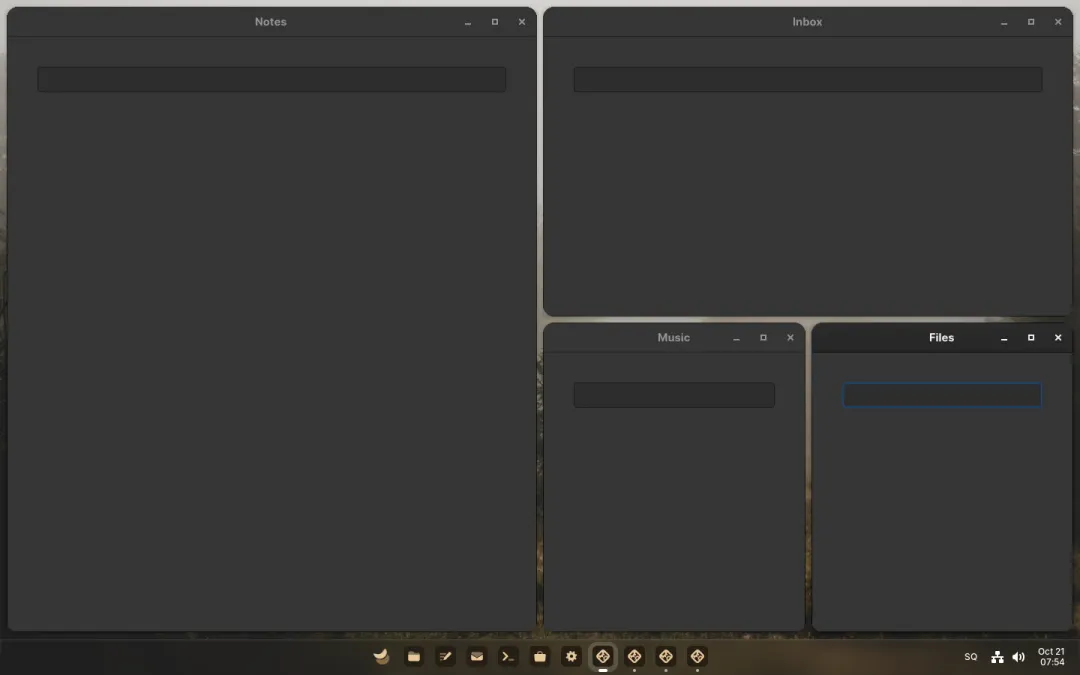Viewport: 1080px width, 675px height.
Task: Open the mail envelope icon in the dock
Action: click(x=477, y=656)
